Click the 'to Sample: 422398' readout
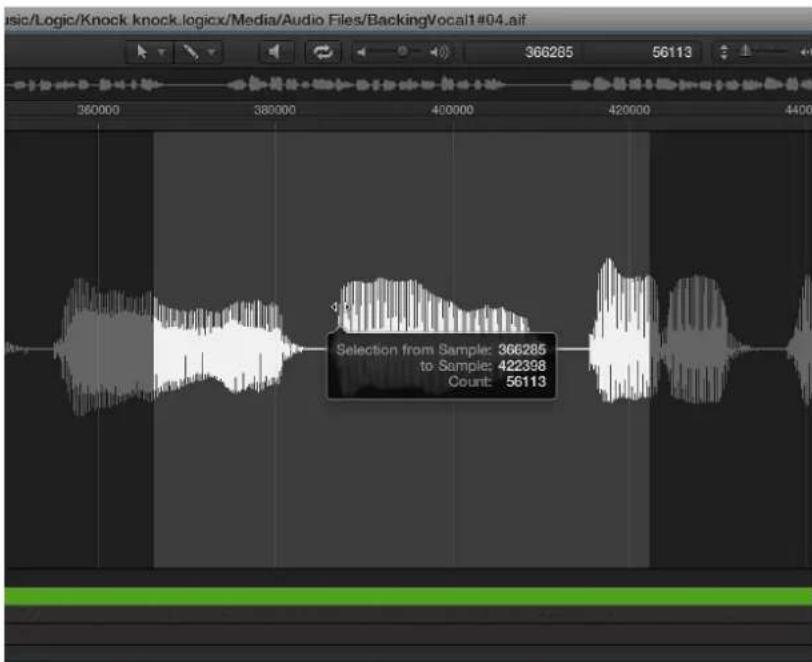 [482, 366]
